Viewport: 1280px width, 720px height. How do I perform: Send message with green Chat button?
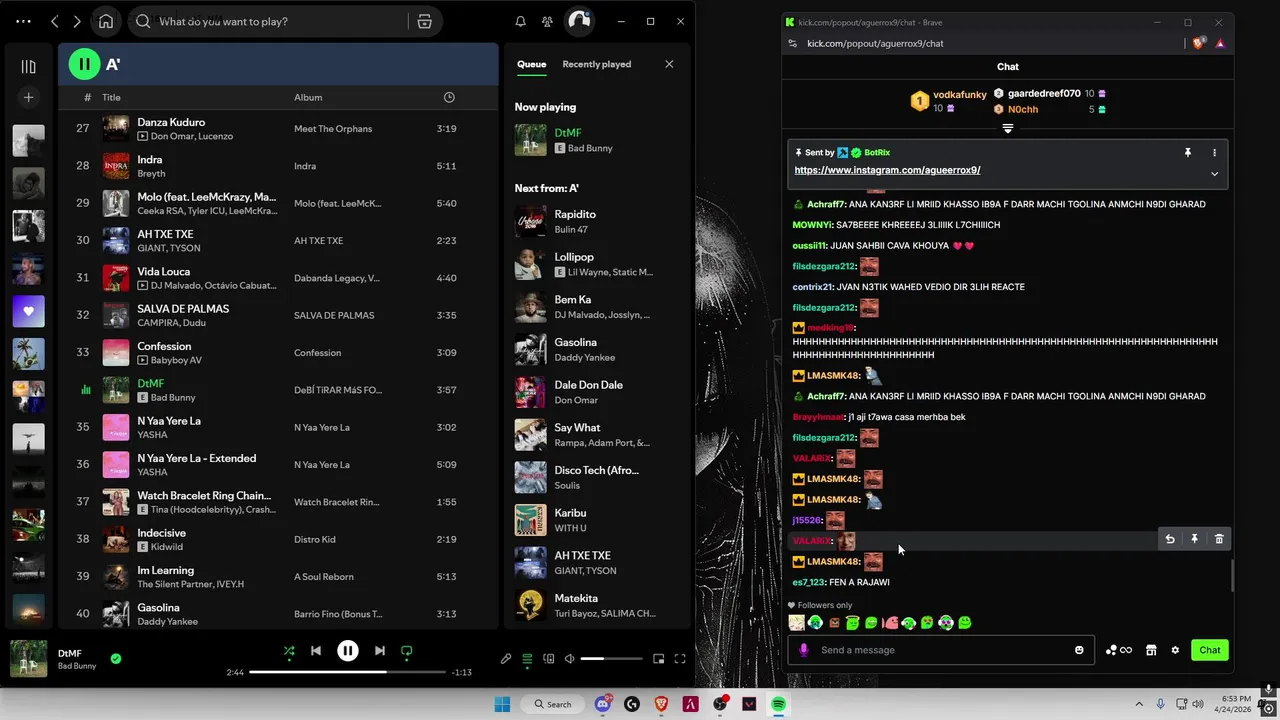pos(1210,650)
